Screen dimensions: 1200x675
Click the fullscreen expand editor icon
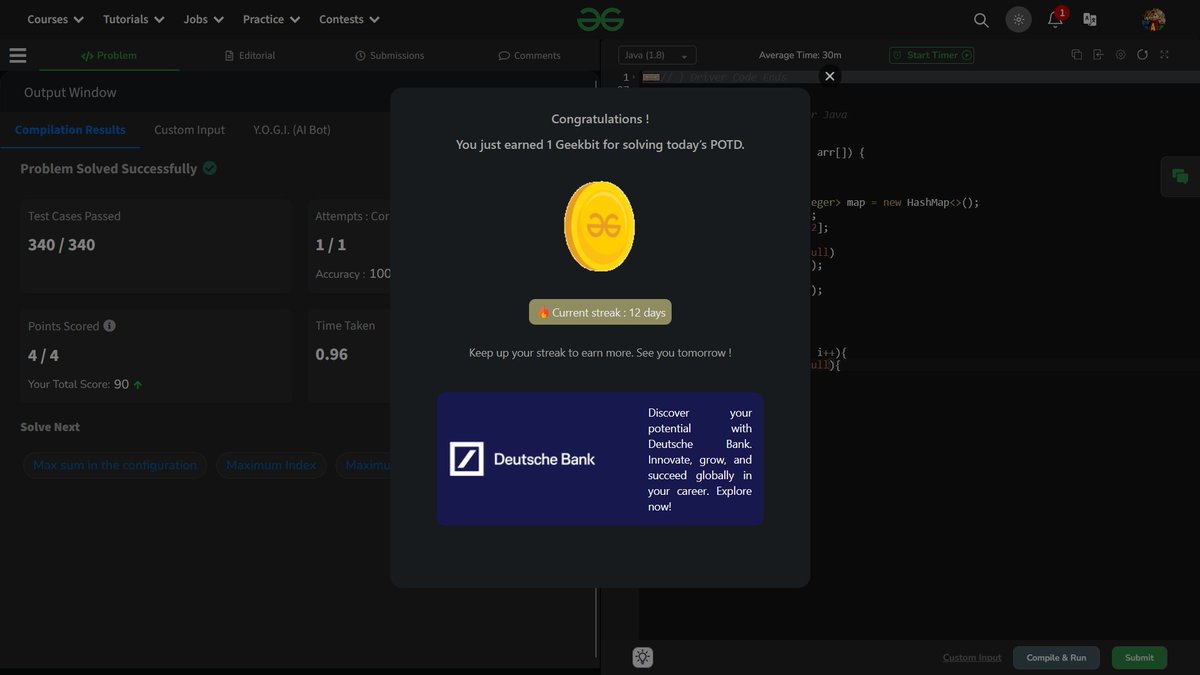point(1164,55)
